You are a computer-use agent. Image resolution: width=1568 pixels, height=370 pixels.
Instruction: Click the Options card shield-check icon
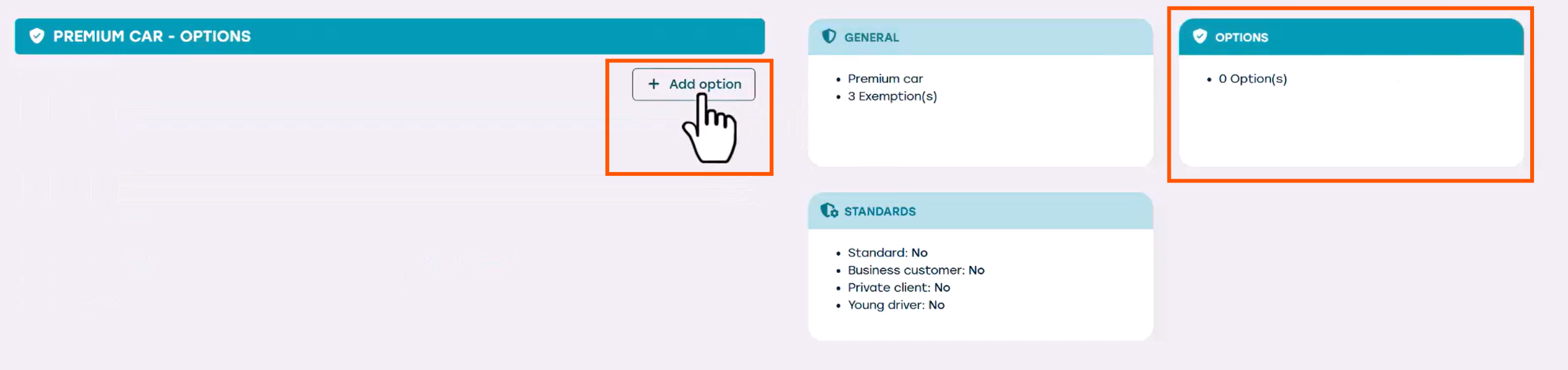[x=1200, y=37]
